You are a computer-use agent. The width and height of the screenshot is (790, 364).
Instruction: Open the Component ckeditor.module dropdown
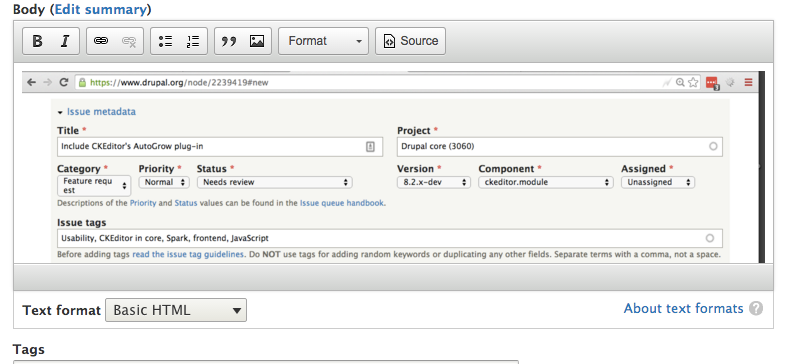click(546, 182)
